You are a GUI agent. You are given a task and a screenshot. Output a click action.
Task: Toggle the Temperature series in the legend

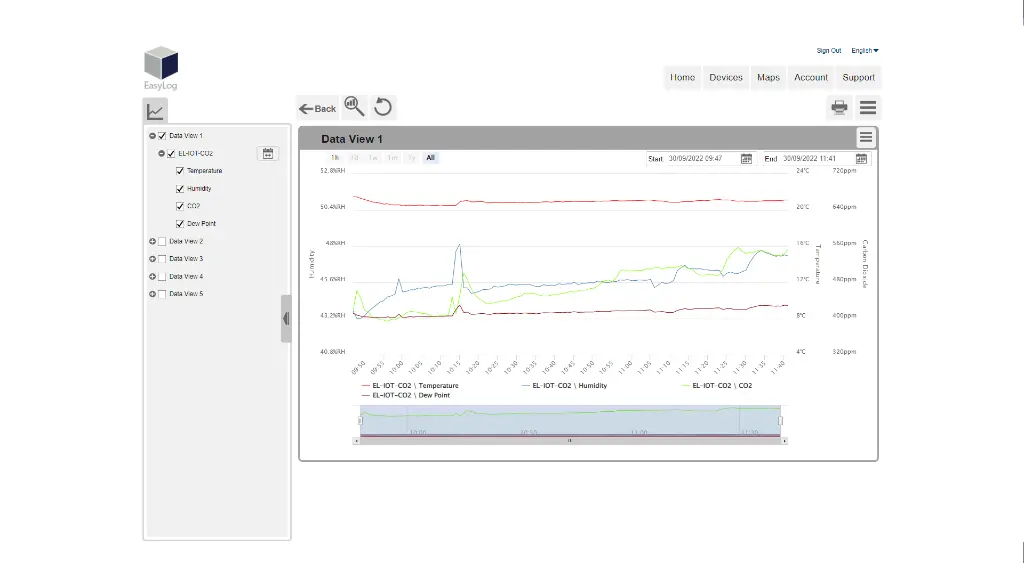[410, 386]
